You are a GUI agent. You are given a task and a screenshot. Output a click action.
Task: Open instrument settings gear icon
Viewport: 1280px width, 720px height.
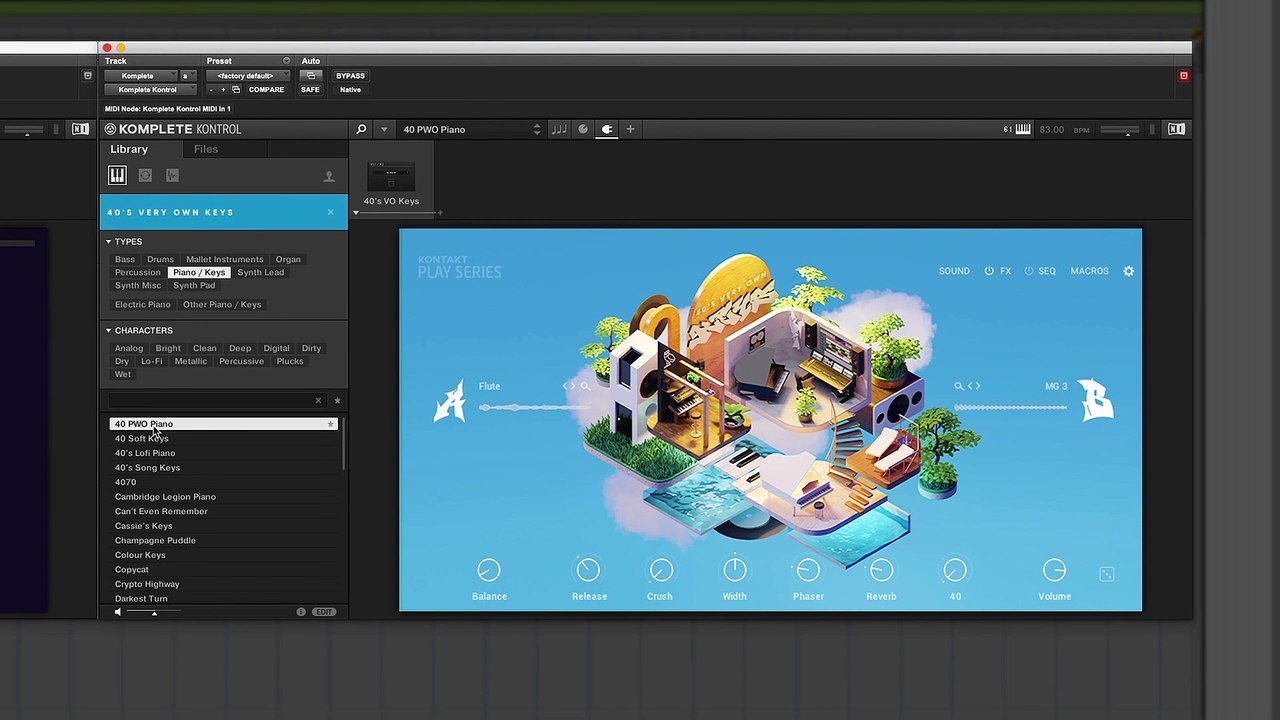pos(1128,271)
